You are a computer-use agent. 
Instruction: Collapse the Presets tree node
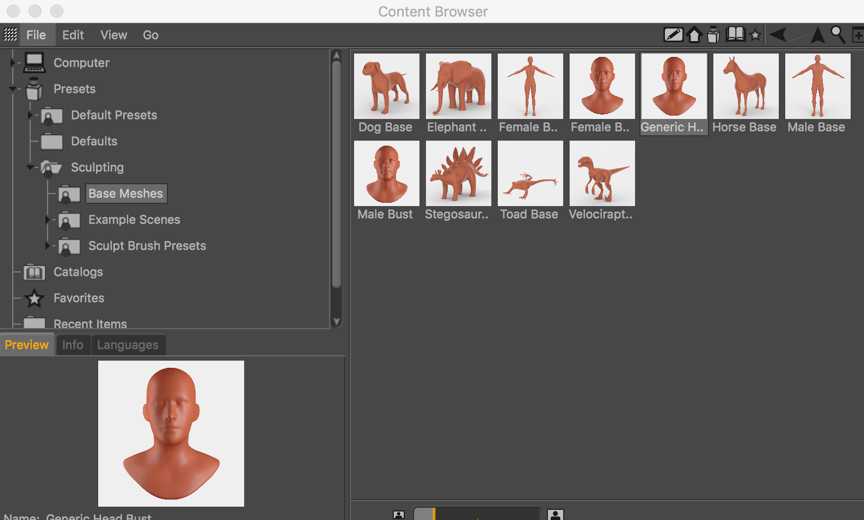click(12, 89)
